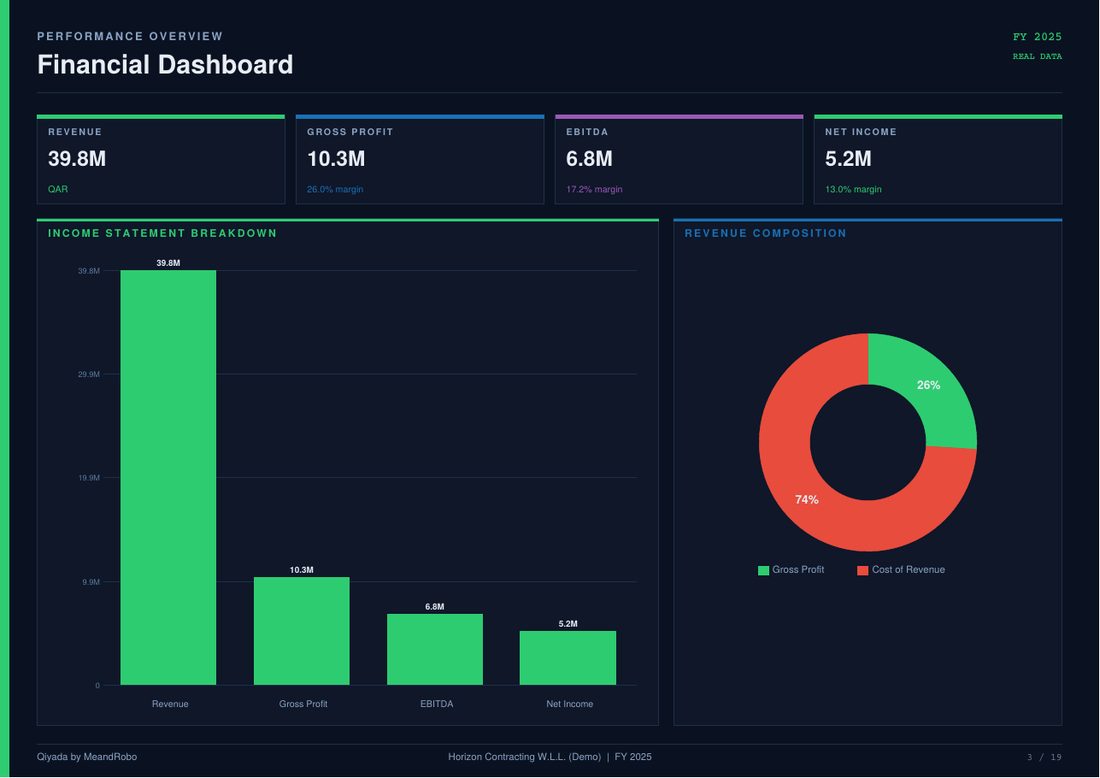1100x778 pixels.
Task: Click the "NET INCOME" card heading
Action: [x=861, y=132]
